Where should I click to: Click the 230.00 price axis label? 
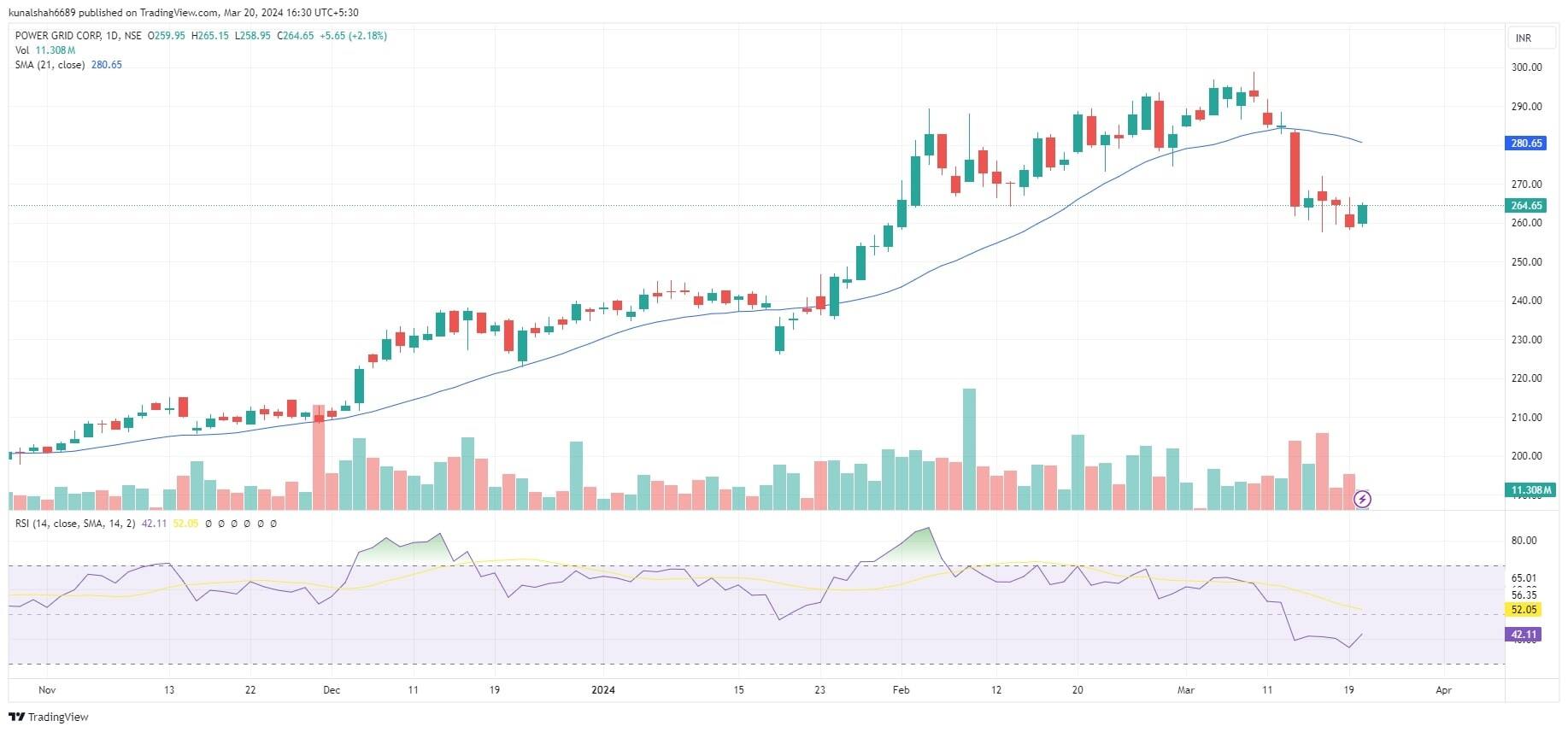tap(1526, 340)
